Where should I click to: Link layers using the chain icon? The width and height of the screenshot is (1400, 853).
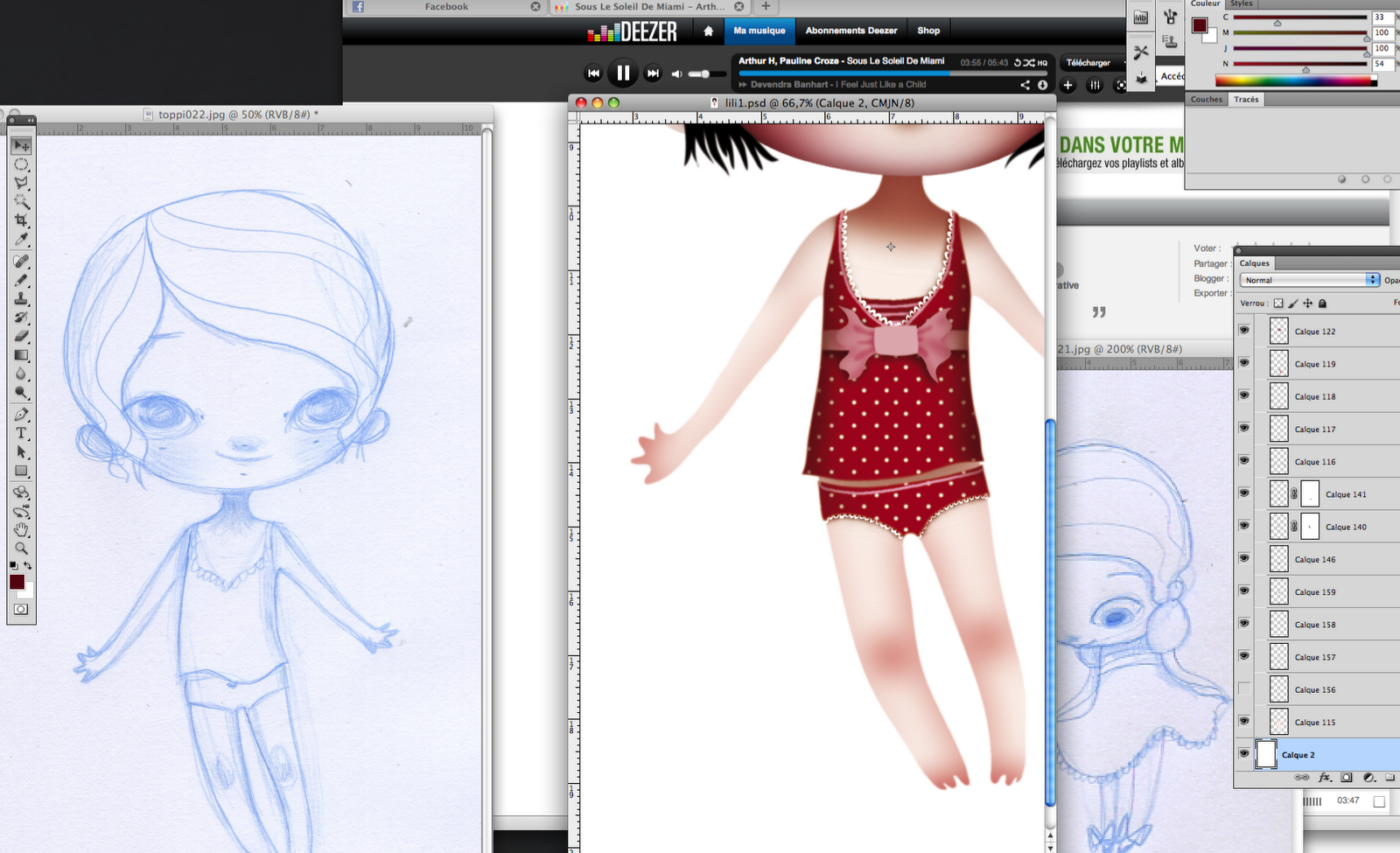[1302, 777]
